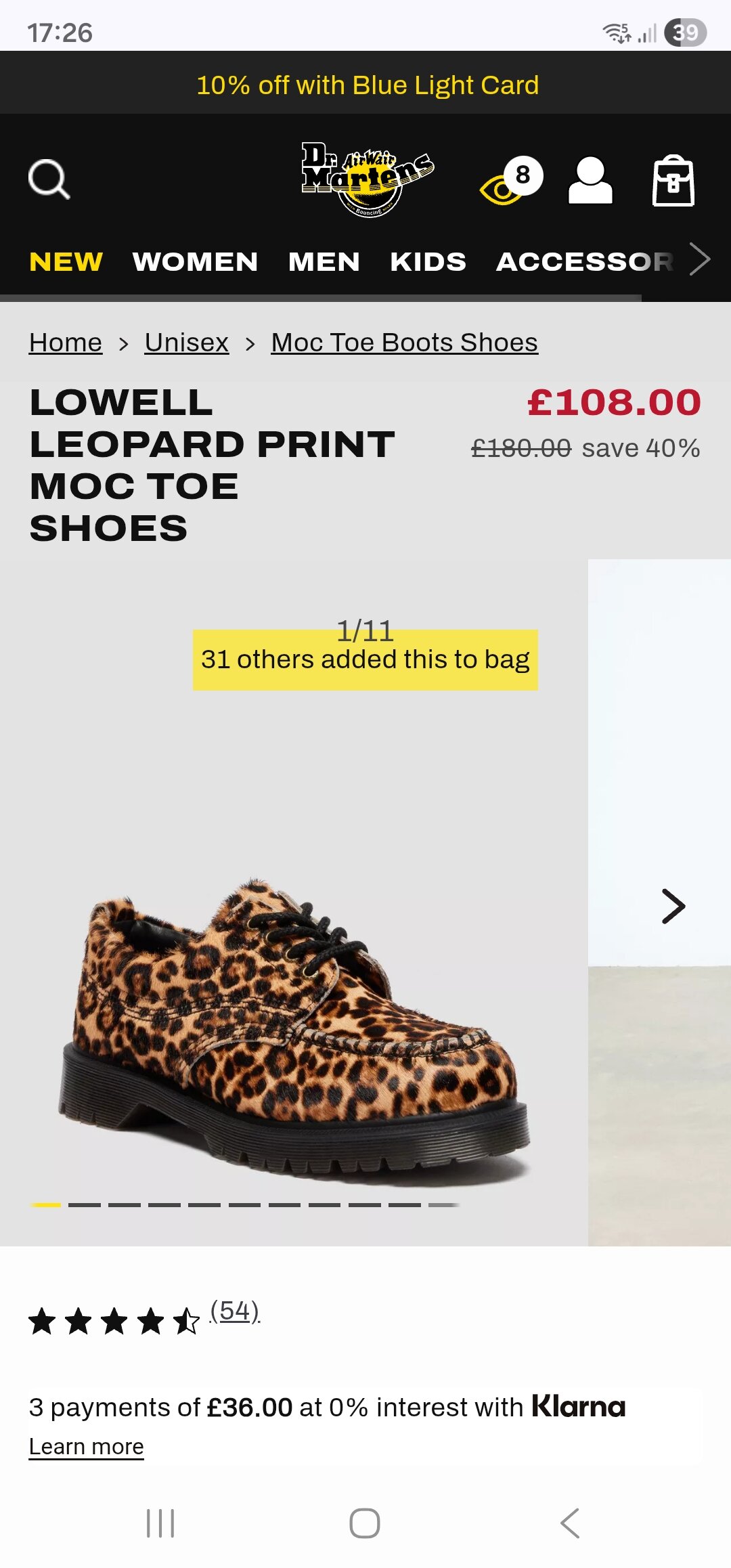Select the NEW menu item
This screenshot has width=731, height=1568.
pos(66,262)
